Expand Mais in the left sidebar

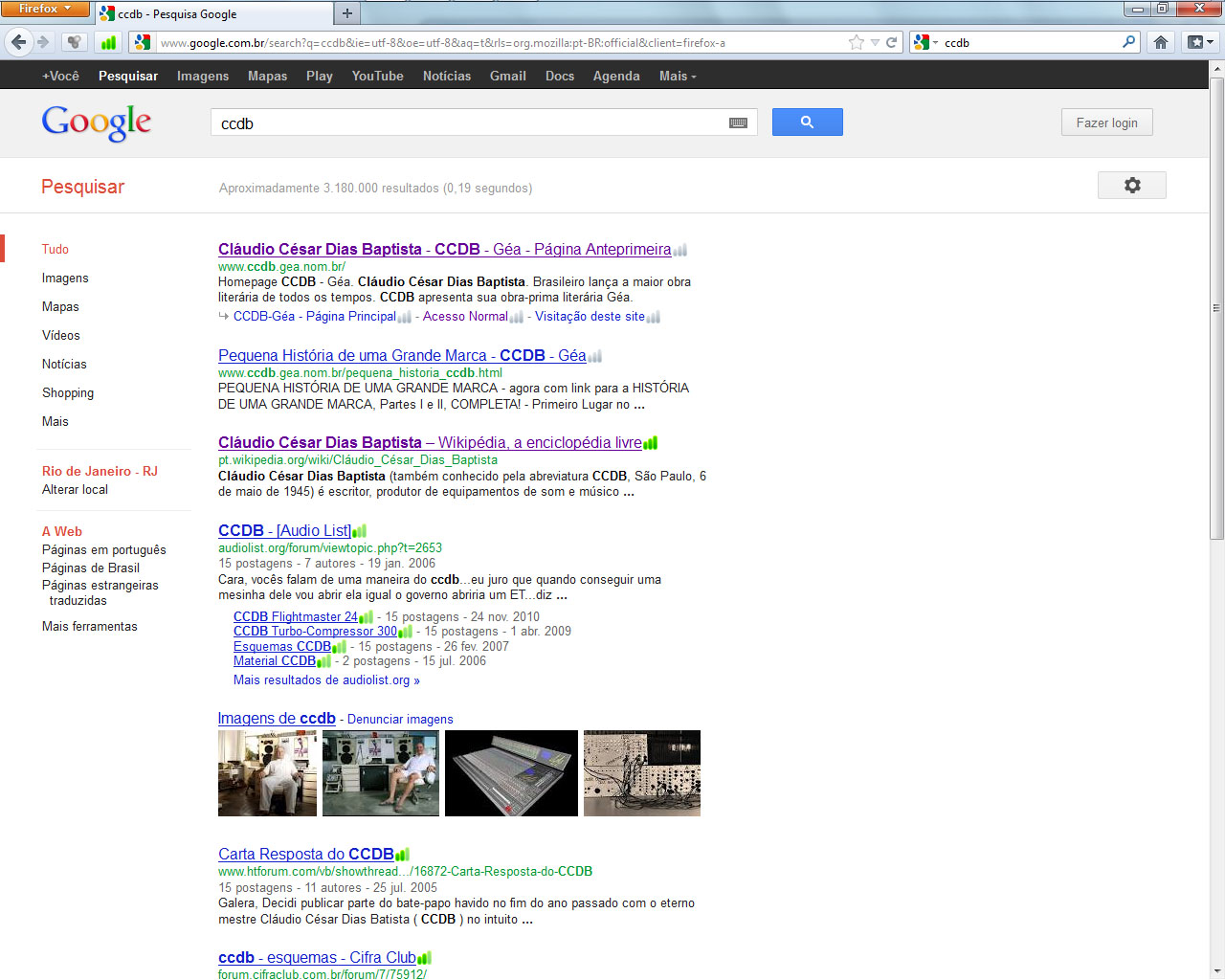(x=56, y=421)
